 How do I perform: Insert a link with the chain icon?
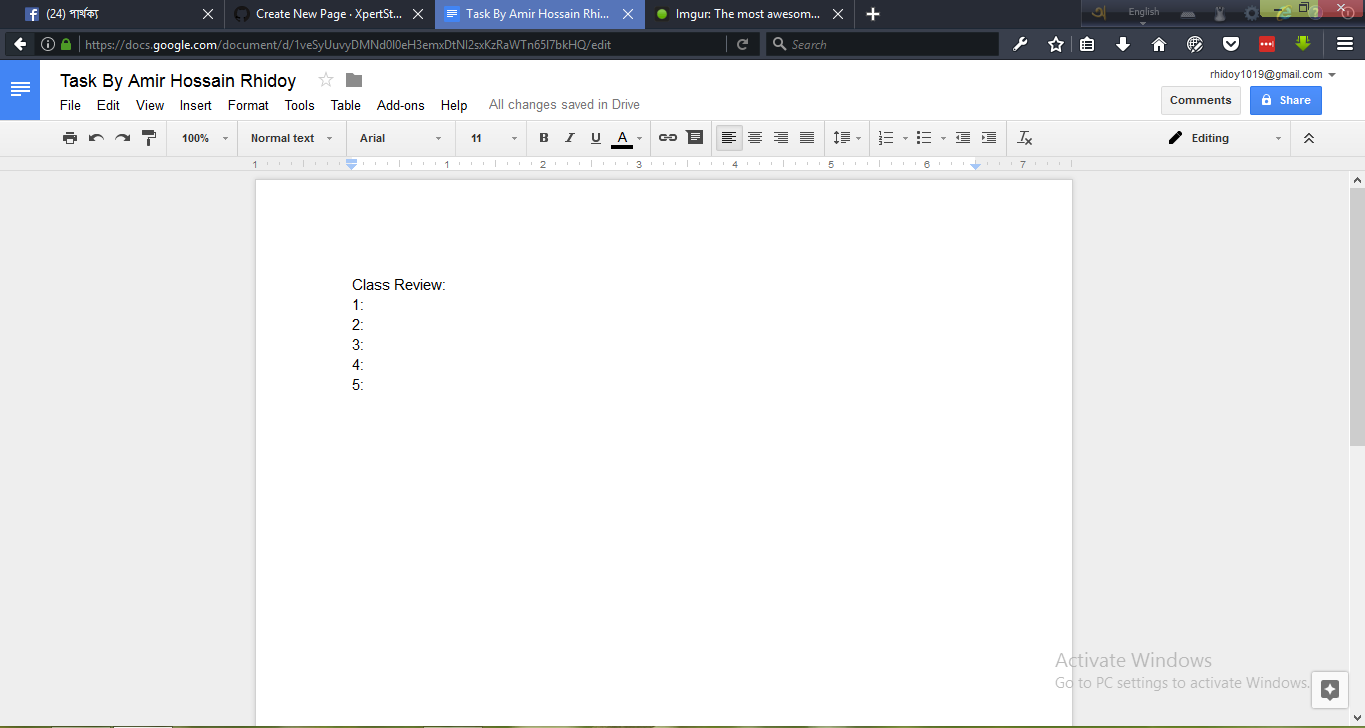tap(668, 138)
